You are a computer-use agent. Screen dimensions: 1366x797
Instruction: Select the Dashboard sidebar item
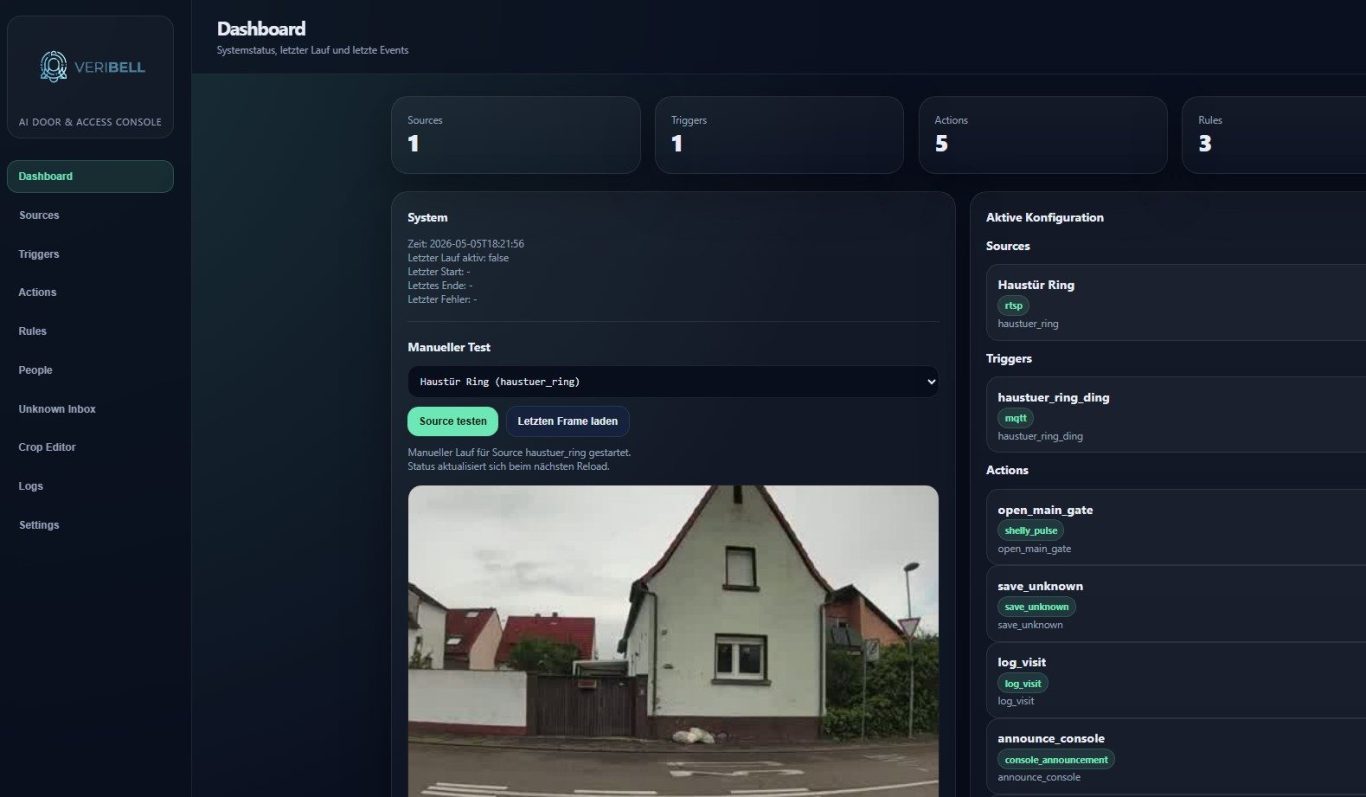[90, 176]
